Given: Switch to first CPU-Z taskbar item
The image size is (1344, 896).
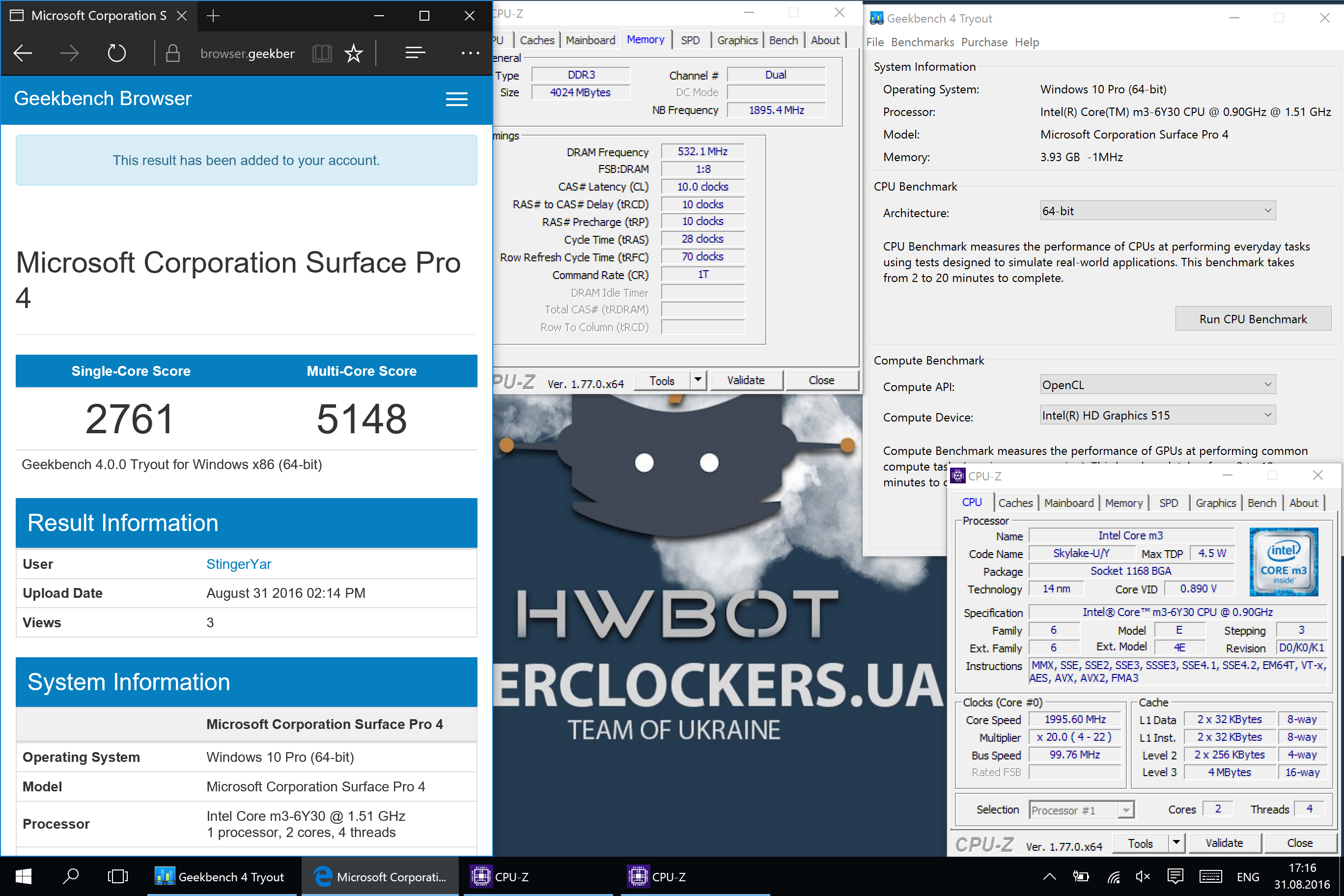Looking at the screenshot, I should pos(538,876).
